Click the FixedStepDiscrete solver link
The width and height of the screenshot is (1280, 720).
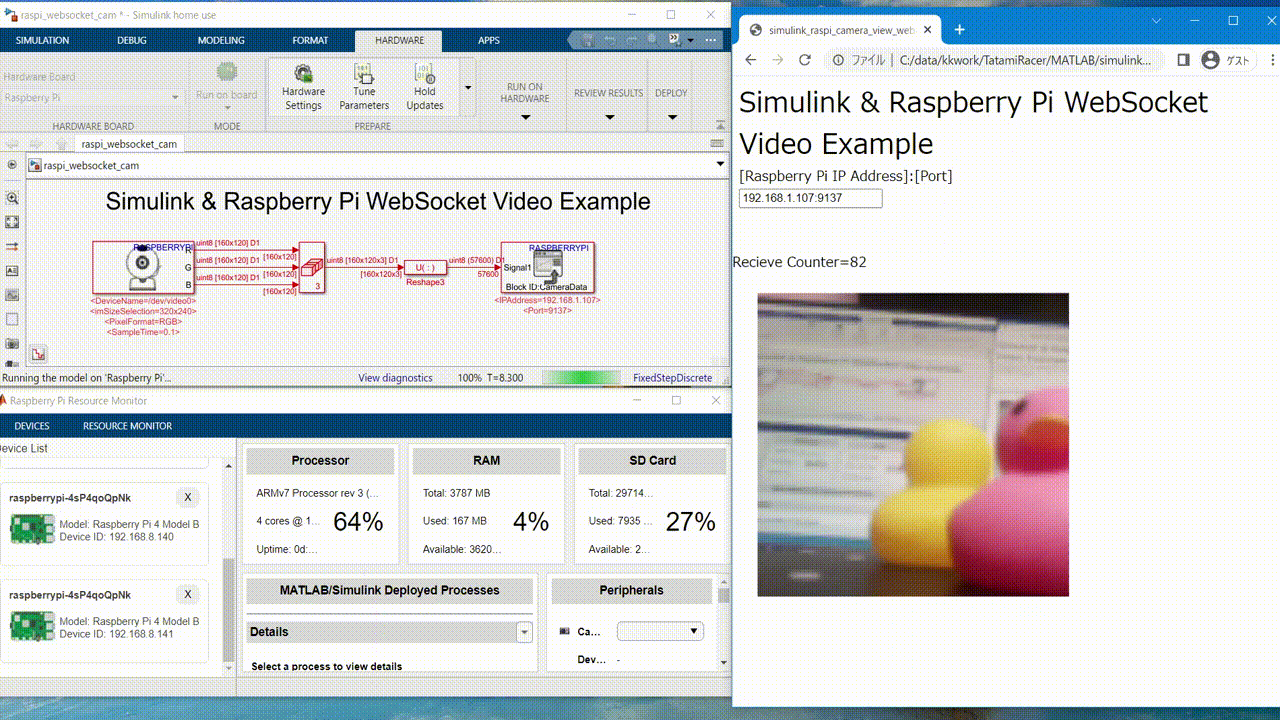tap(673, 378)
